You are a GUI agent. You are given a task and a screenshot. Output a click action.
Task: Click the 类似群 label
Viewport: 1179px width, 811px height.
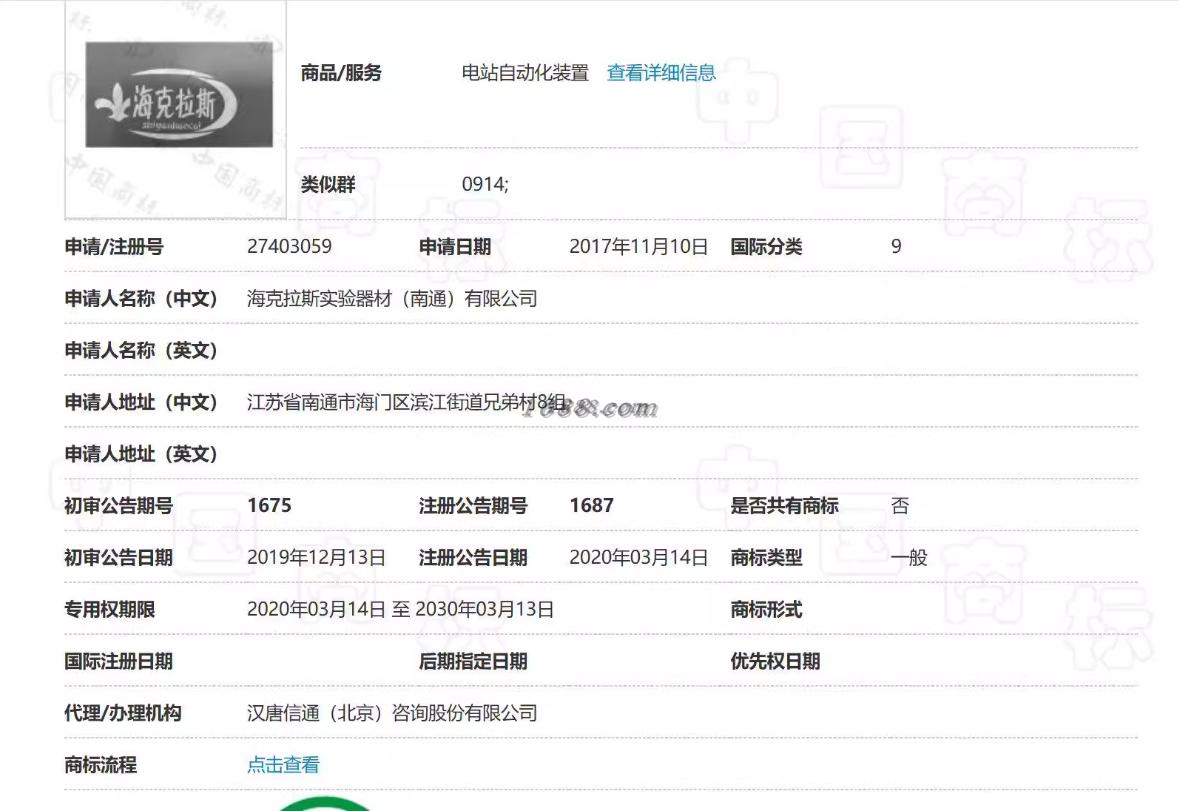328,184
